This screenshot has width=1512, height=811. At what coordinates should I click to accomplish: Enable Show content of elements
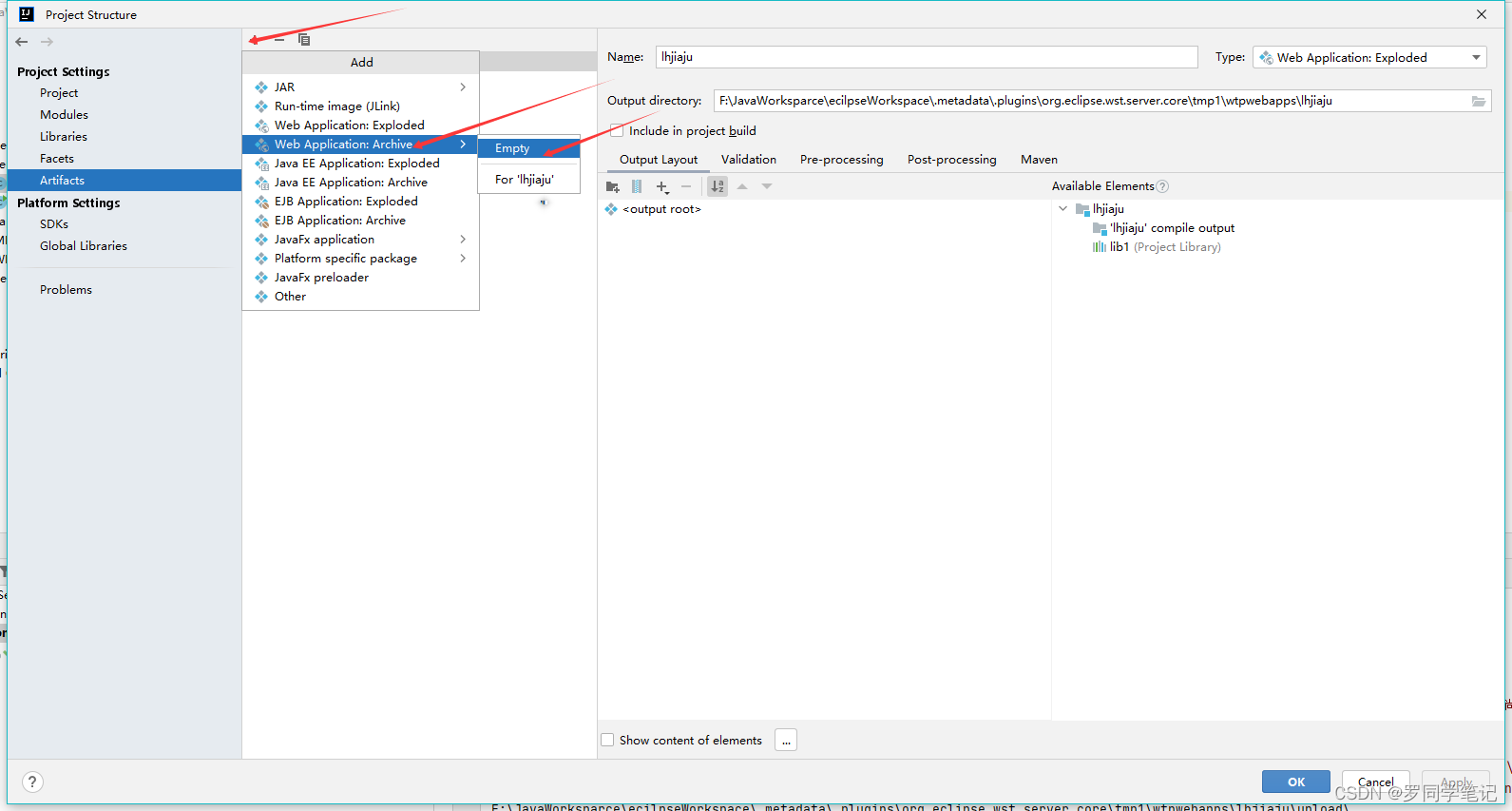[607, 740]
